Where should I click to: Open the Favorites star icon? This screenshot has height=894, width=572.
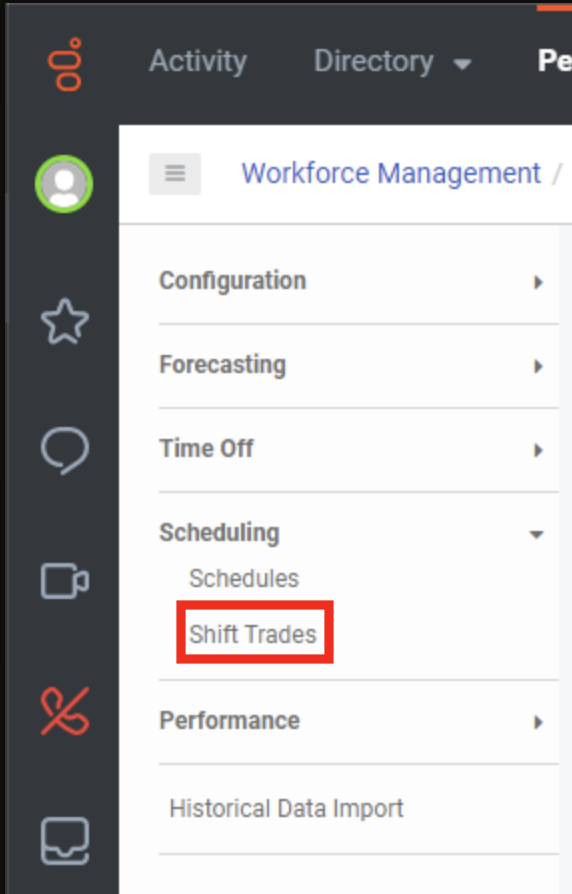tap(65, 322)
